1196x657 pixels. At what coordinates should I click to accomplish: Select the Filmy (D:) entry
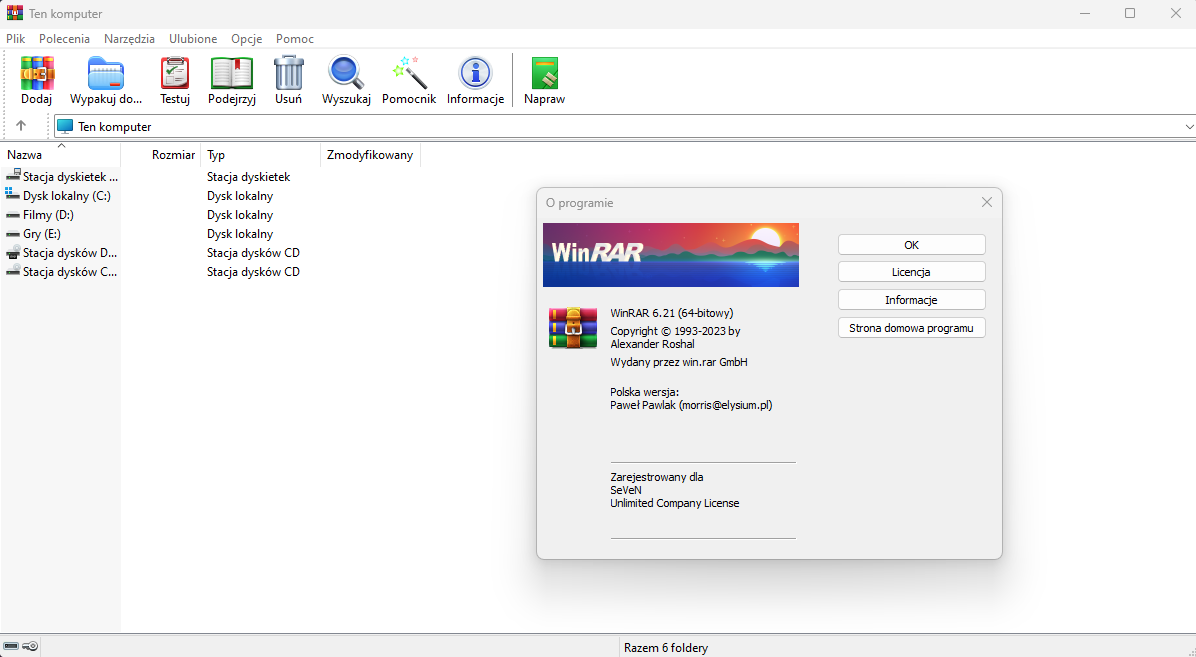pyautogui.click(x=48, y=215)
